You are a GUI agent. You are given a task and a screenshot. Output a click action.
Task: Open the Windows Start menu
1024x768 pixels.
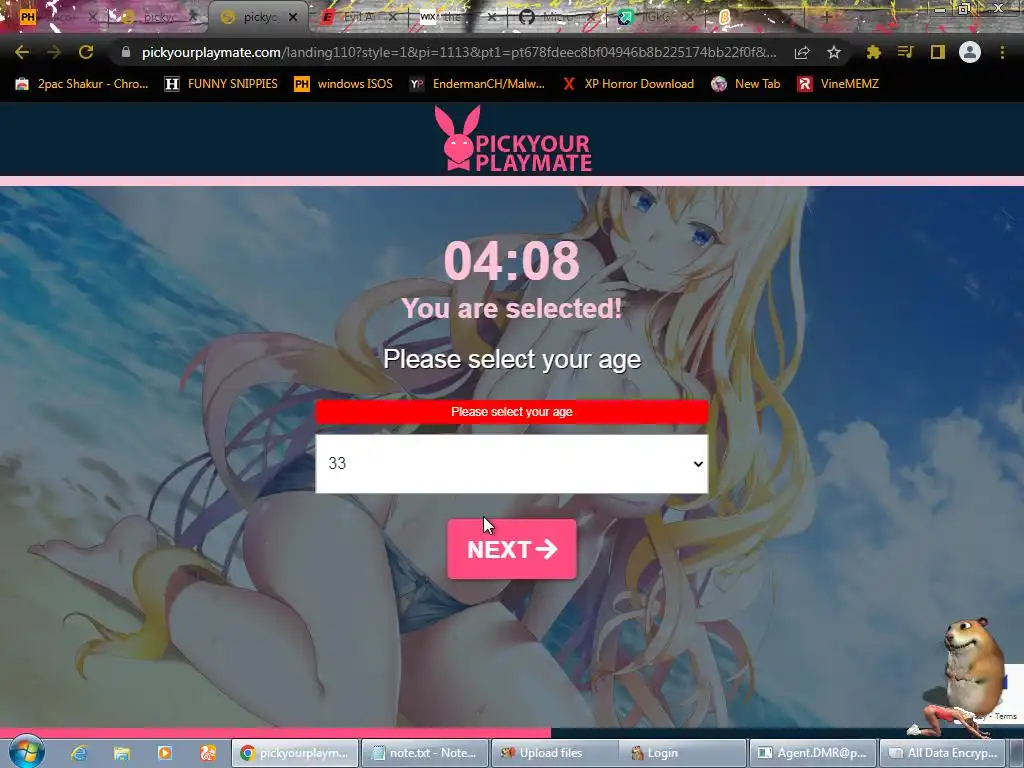[26, 752]
